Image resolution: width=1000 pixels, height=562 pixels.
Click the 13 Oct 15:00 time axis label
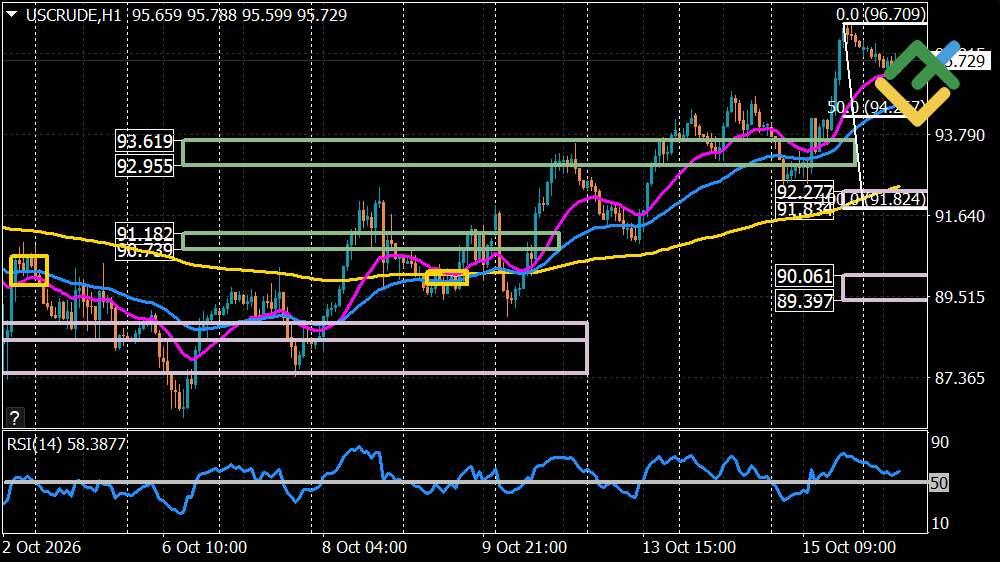(x=689, y=547)
